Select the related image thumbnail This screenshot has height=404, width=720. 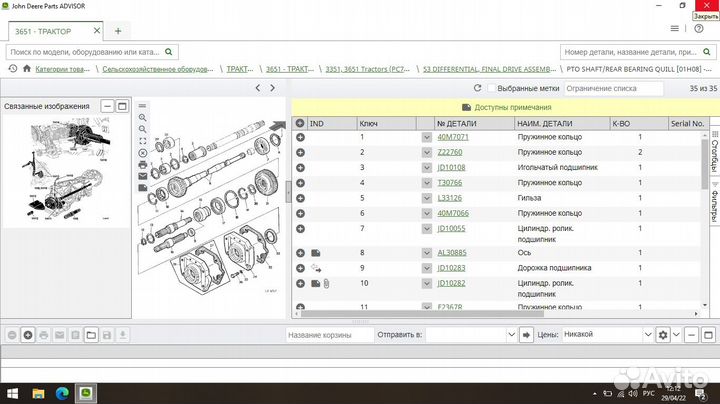(67, 170)
